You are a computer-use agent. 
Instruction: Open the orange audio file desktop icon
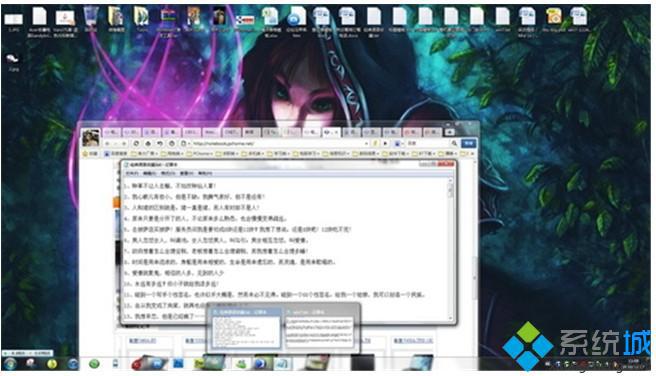pyautogui.click(x=554, y=19)
